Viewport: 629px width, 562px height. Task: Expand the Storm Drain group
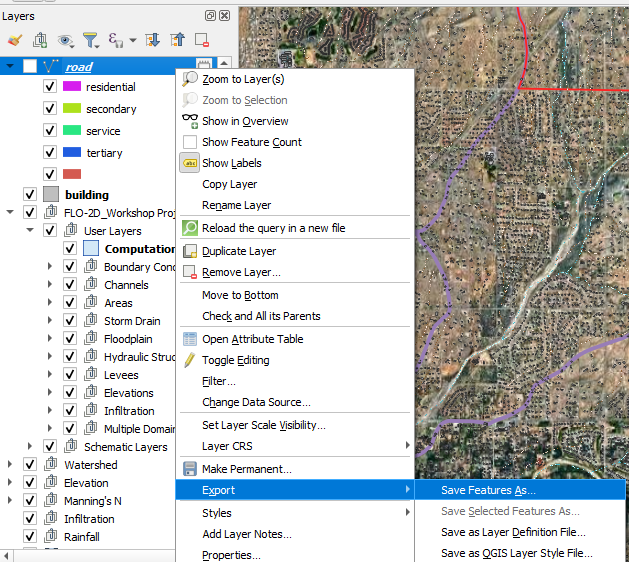click(50, 321)
